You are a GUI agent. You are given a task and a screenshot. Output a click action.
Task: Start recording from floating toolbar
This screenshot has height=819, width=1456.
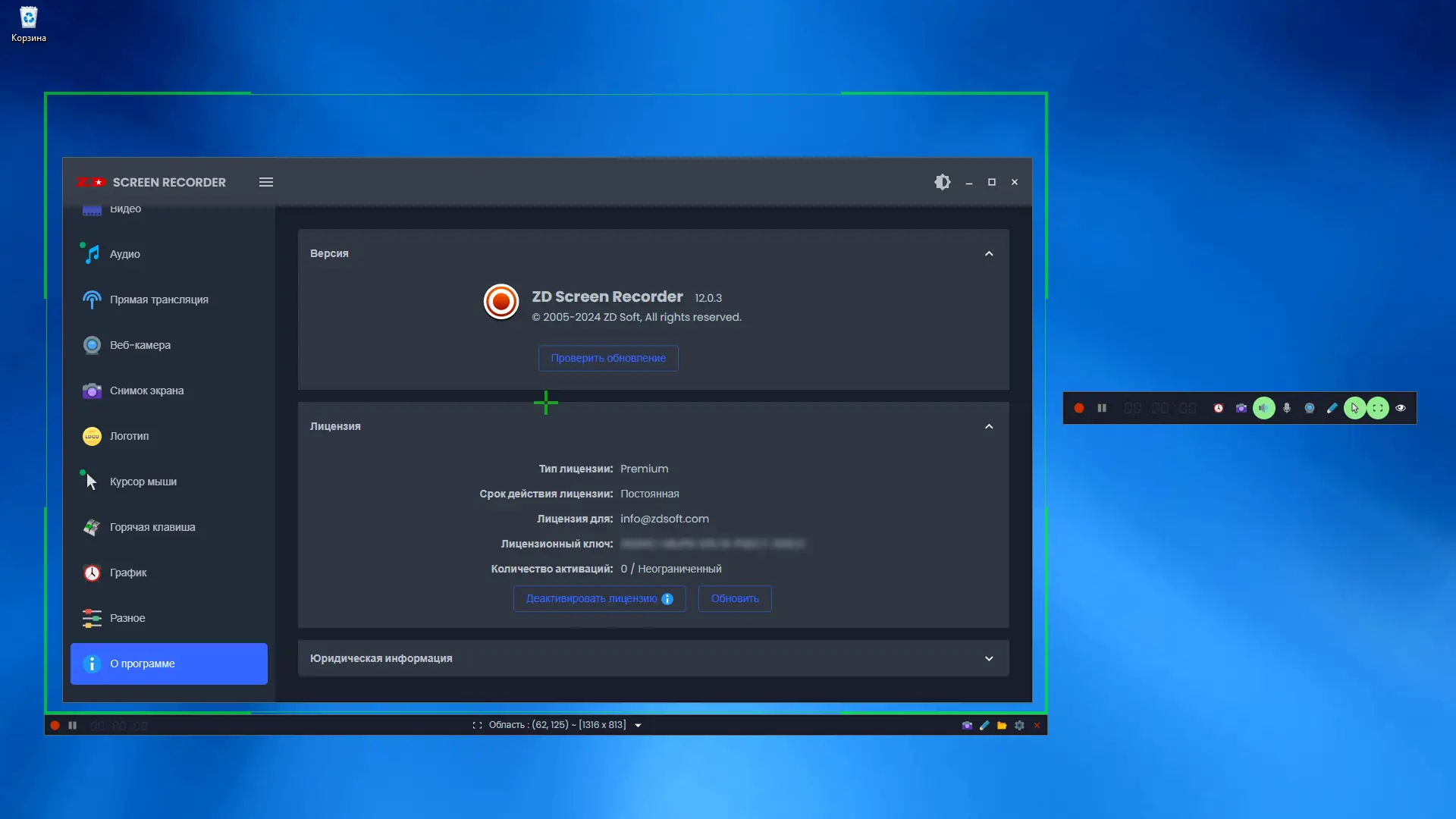coord(1078,408)
